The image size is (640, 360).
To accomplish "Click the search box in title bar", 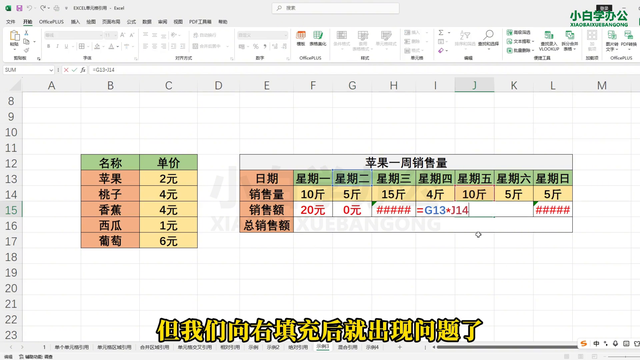I will point(336,8).
